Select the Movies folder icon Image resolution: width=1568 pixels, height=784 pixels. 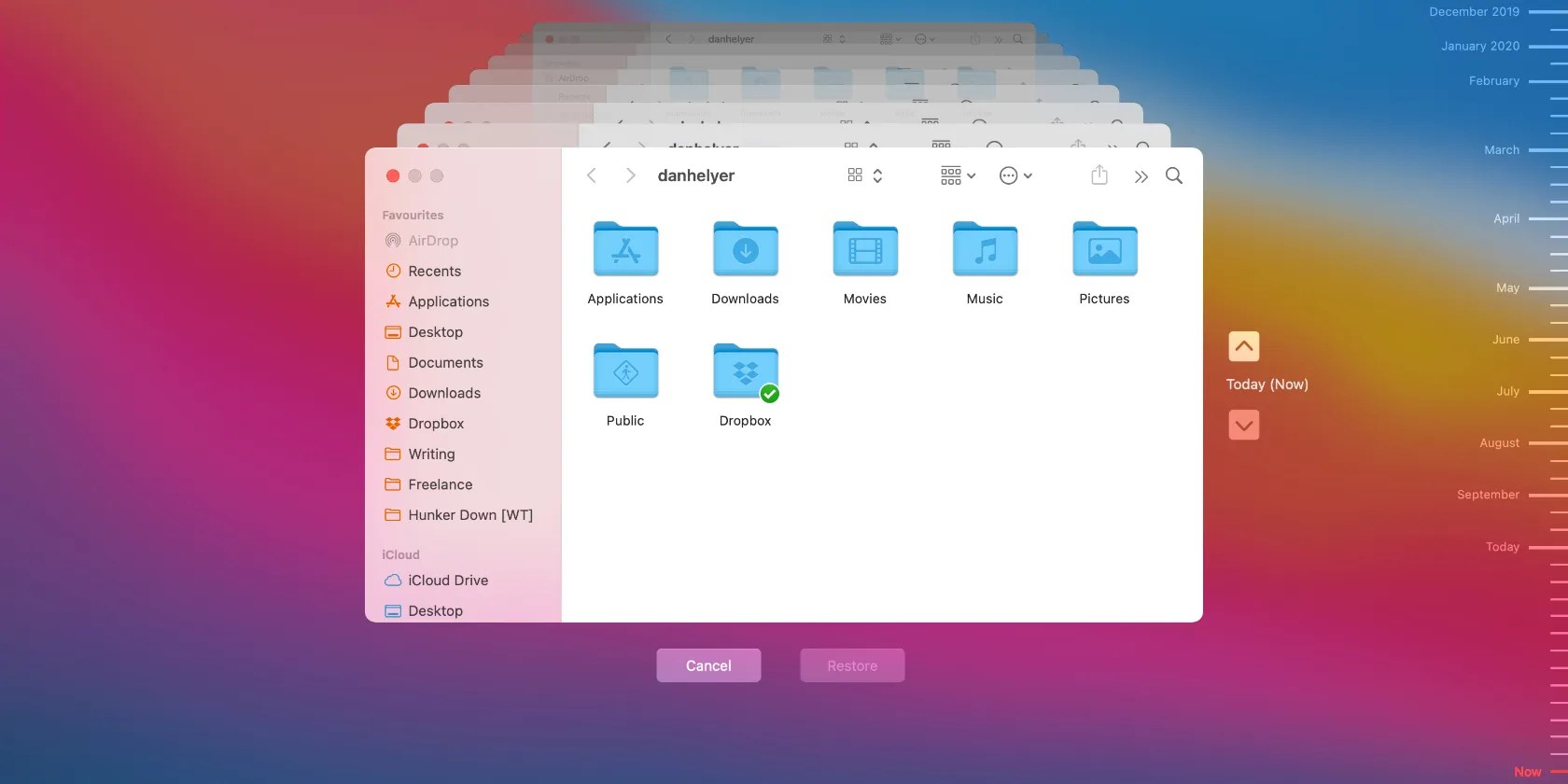pyautogui.click(x=865, y=249)
